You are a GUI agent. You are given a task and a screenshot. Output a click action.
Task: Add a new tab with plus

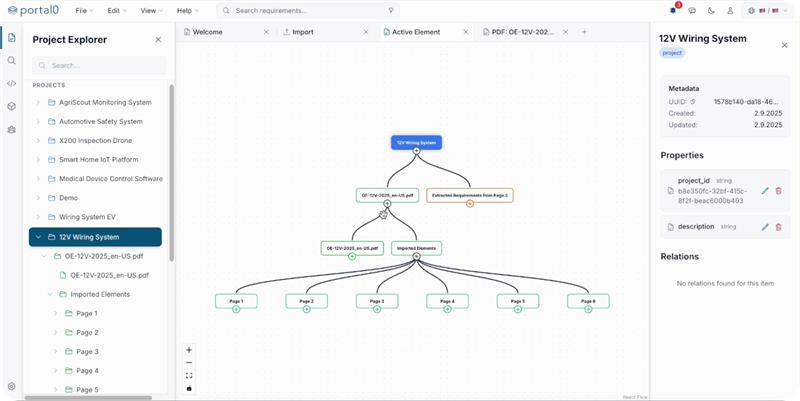584,32
